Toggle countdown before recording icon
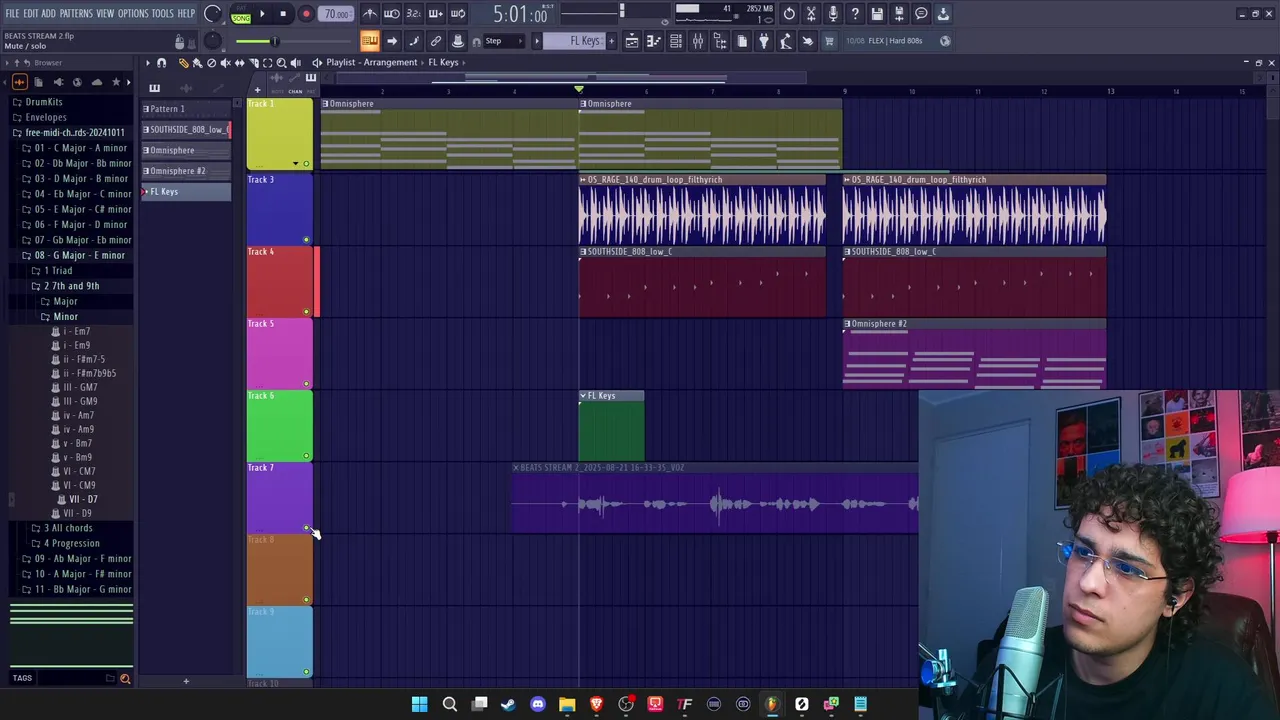 (413, 14)
